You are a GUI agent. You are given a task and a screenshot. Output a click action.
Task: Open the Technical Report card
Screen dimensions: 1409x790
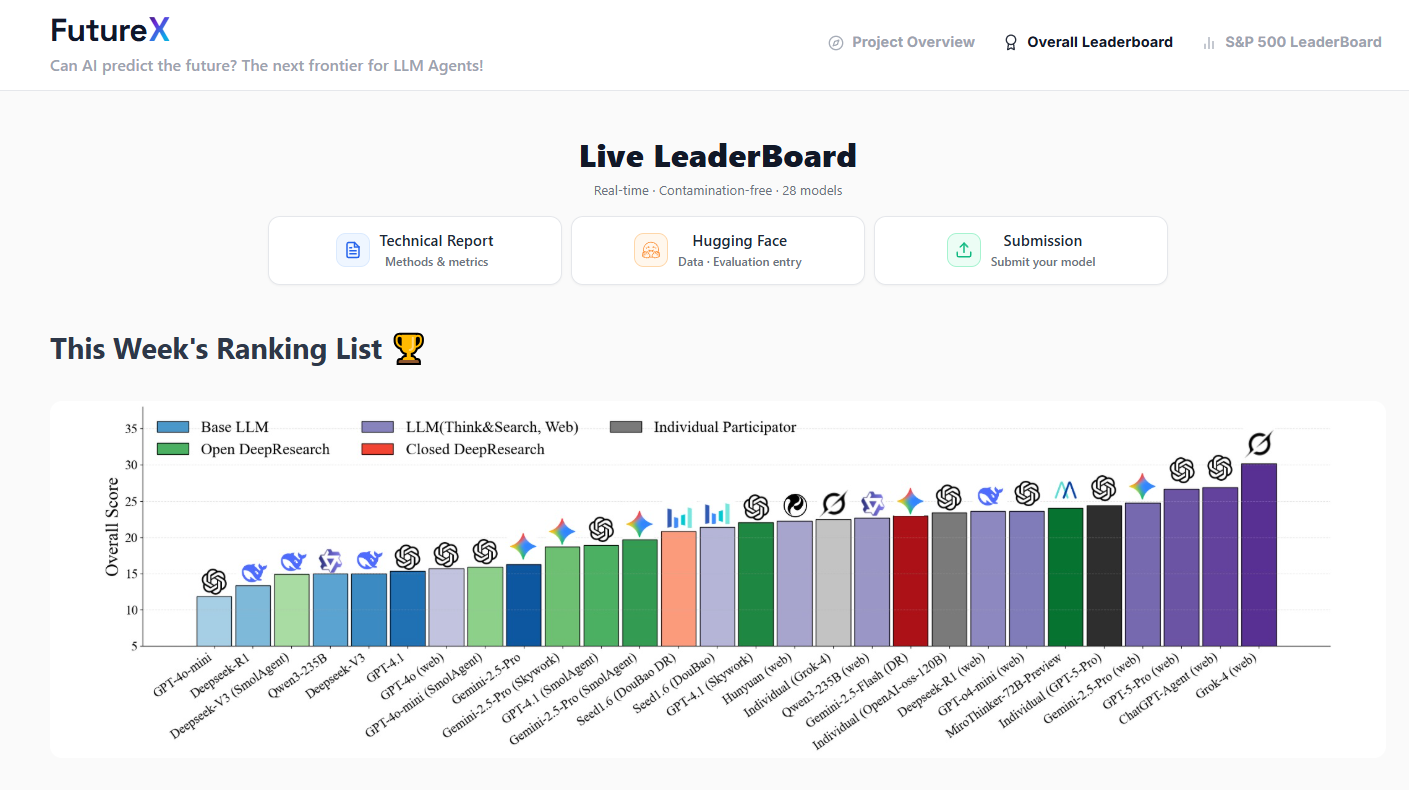point(415,250)
